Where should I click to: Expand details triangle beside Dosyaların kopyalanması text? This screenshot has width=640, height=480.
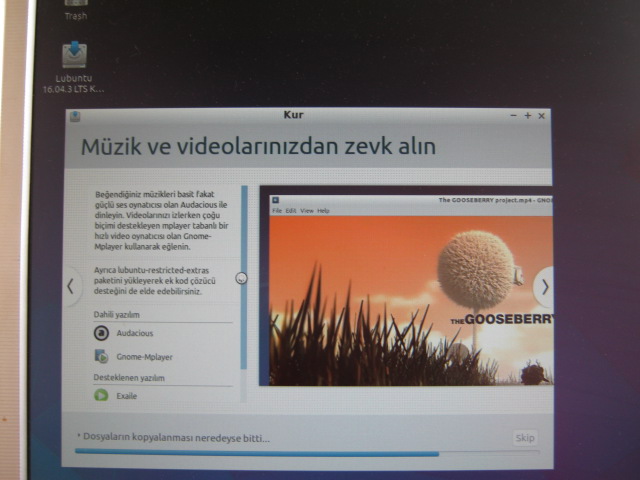(x=78, y=436)
